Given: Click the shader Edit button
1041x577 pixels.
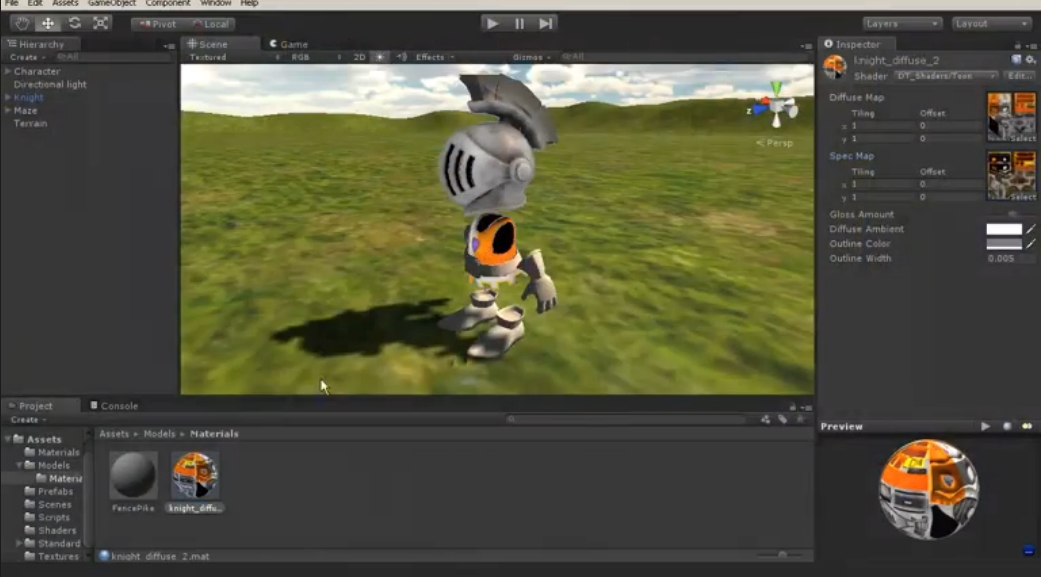Looking at the screenshot, I should (x=1019, y=76).
